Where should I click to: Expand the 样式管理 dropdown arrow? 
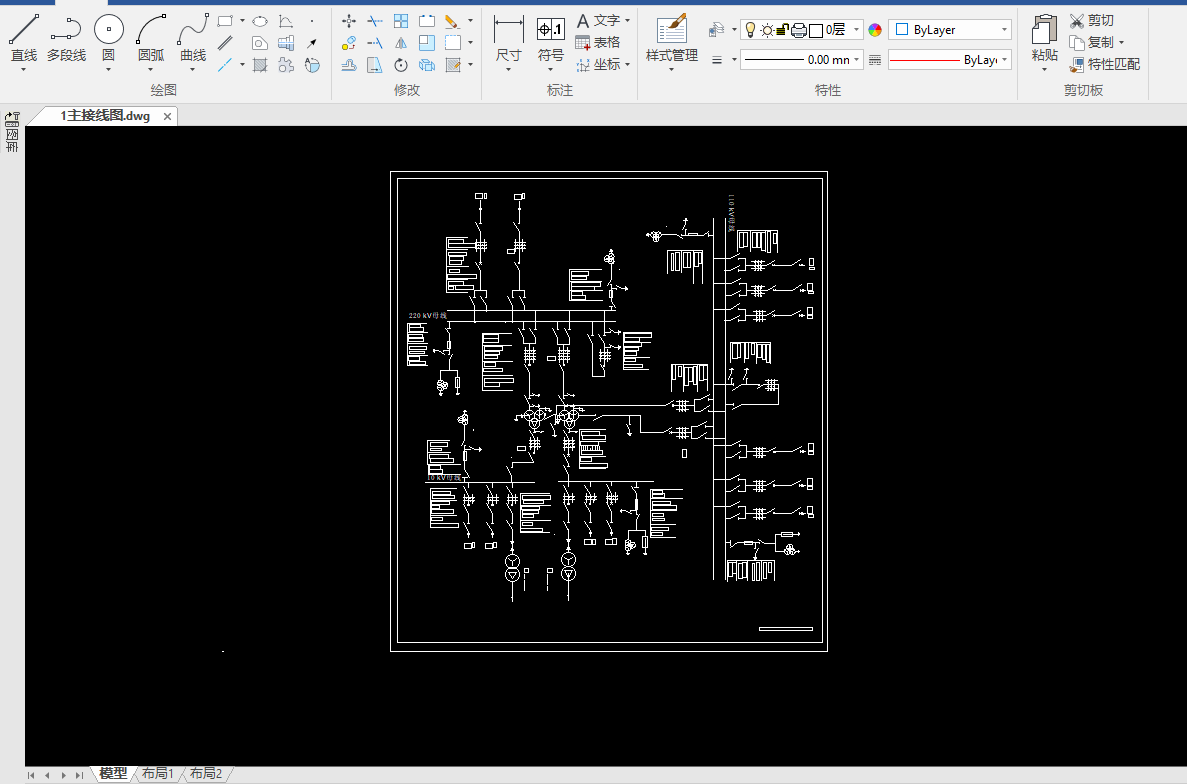click(x=671, y=70)
